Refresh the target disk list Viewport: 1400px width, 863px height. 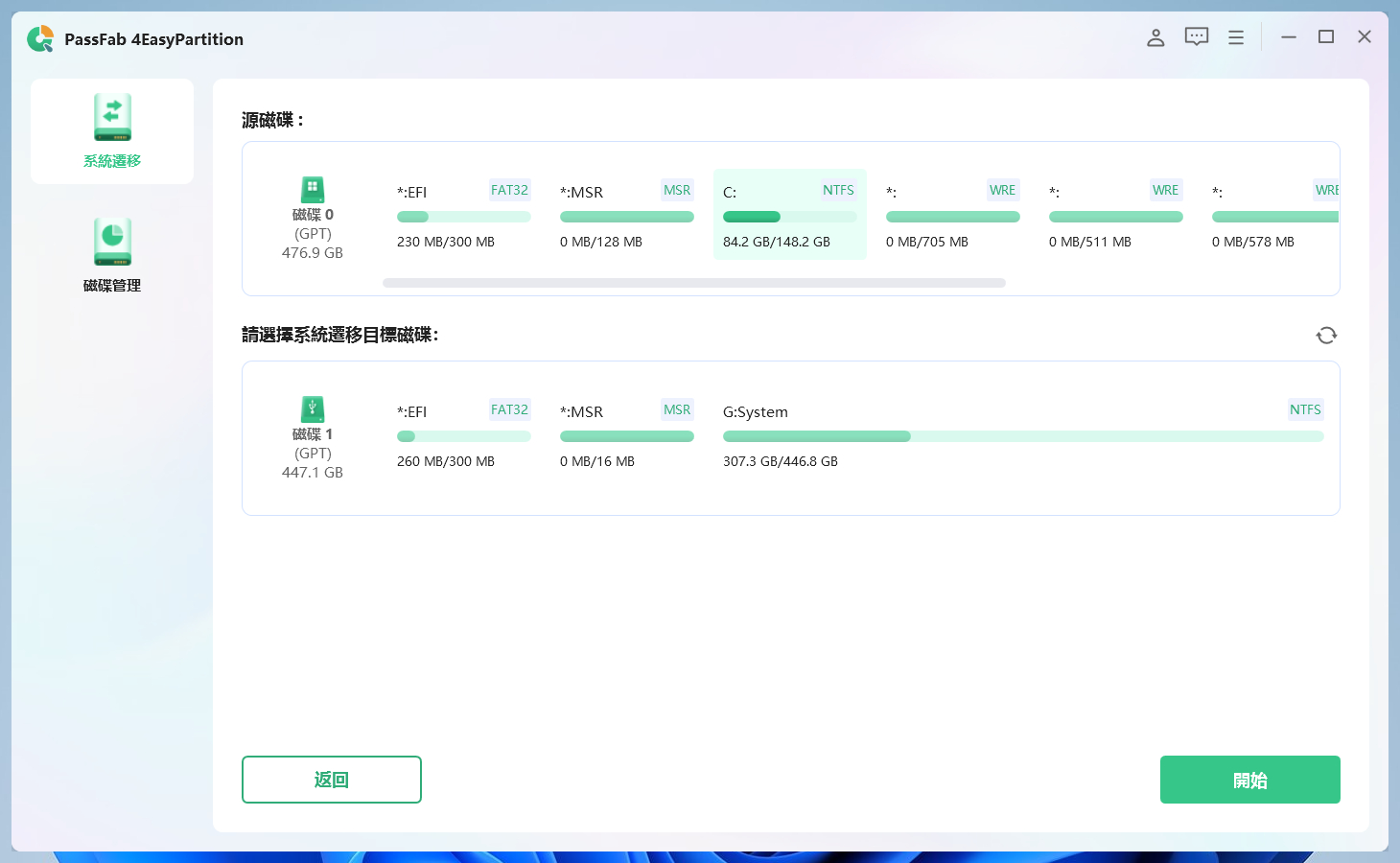pyautogui.click(x=1326, y=336)
